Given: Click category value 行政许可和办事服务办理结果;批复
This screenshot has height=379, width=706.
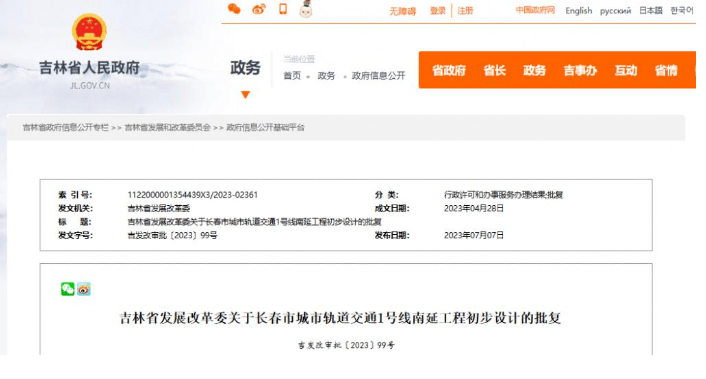Looking at the screenshot, I should [503, 195].
